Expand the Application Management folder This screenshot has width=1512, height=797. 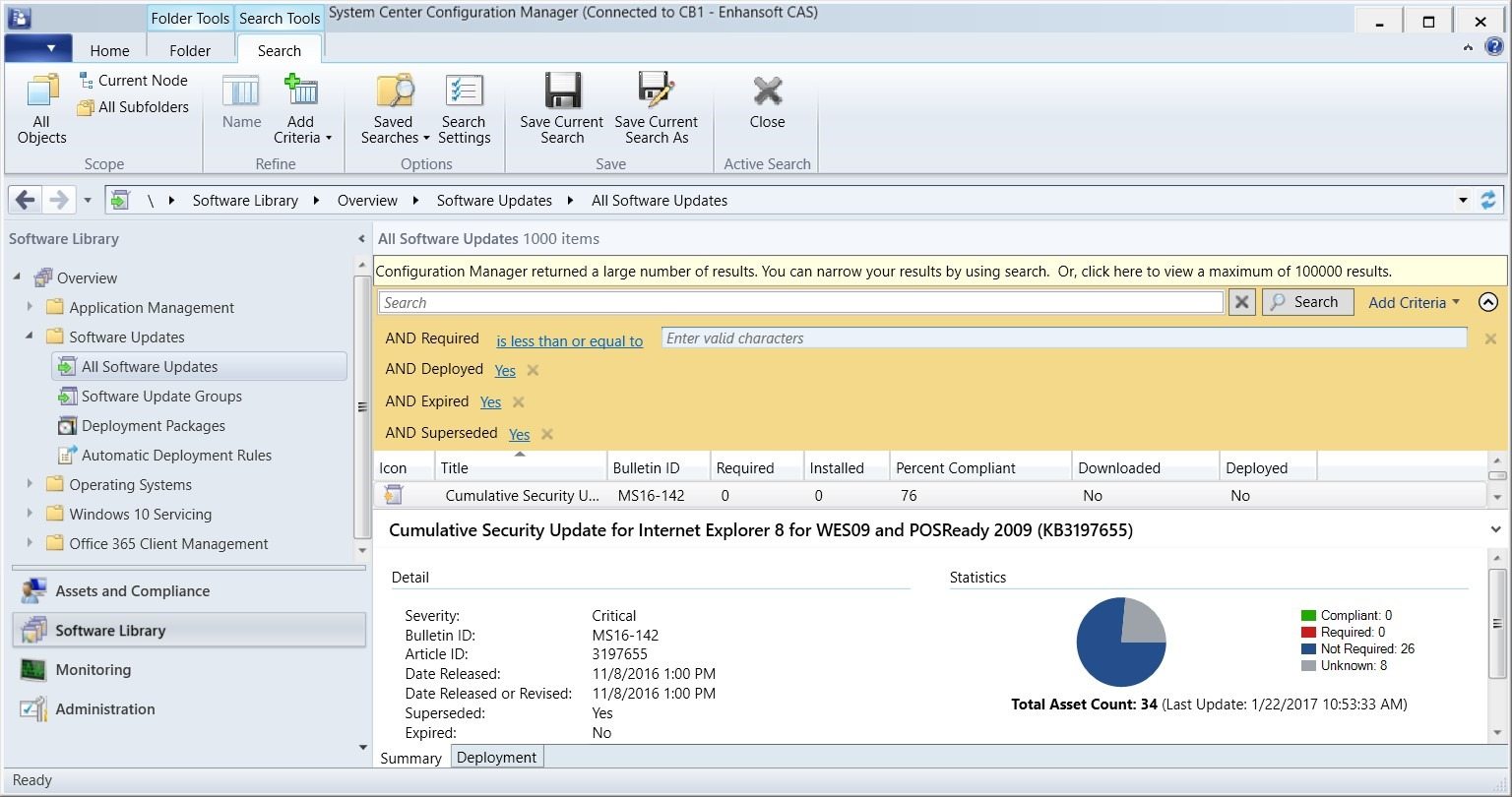point(30,307)
